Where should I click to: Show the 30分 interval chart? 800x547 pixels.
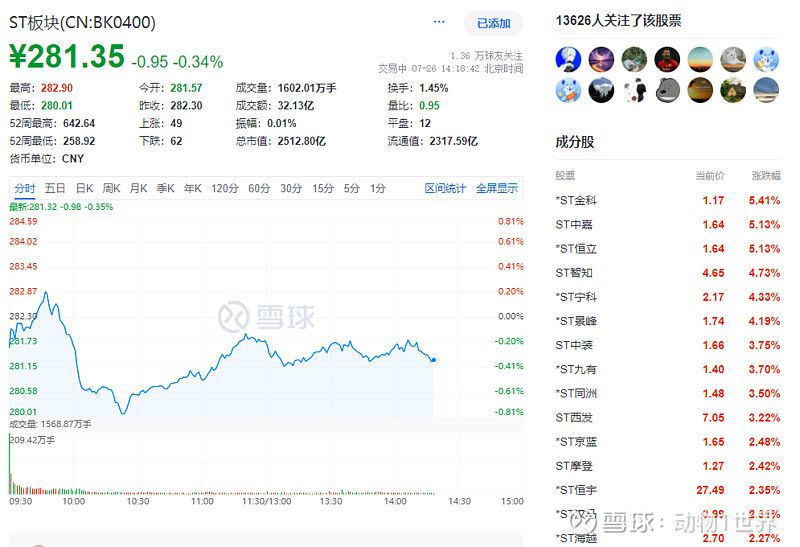pos(291,188)
